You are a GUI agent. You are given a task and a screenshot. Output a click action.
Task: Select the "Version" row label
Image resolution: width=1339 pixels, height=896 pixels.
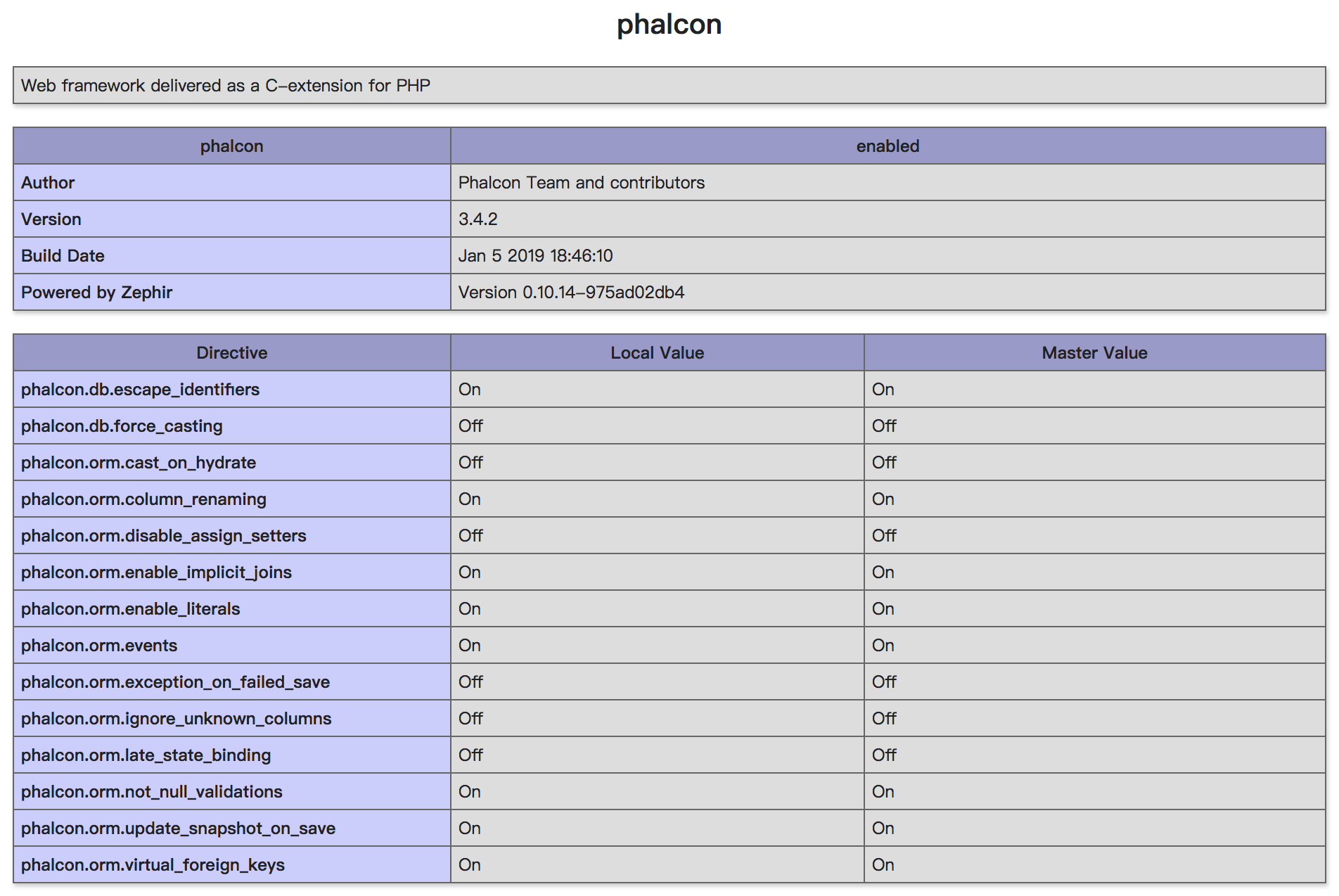point(51,219)
